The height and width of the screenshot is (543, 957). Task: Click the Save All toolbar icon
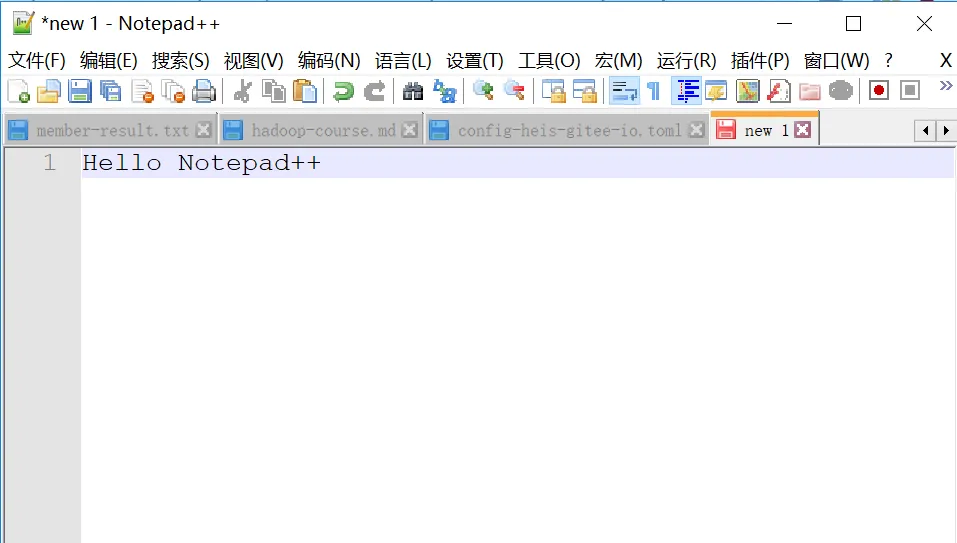point(110,92)
